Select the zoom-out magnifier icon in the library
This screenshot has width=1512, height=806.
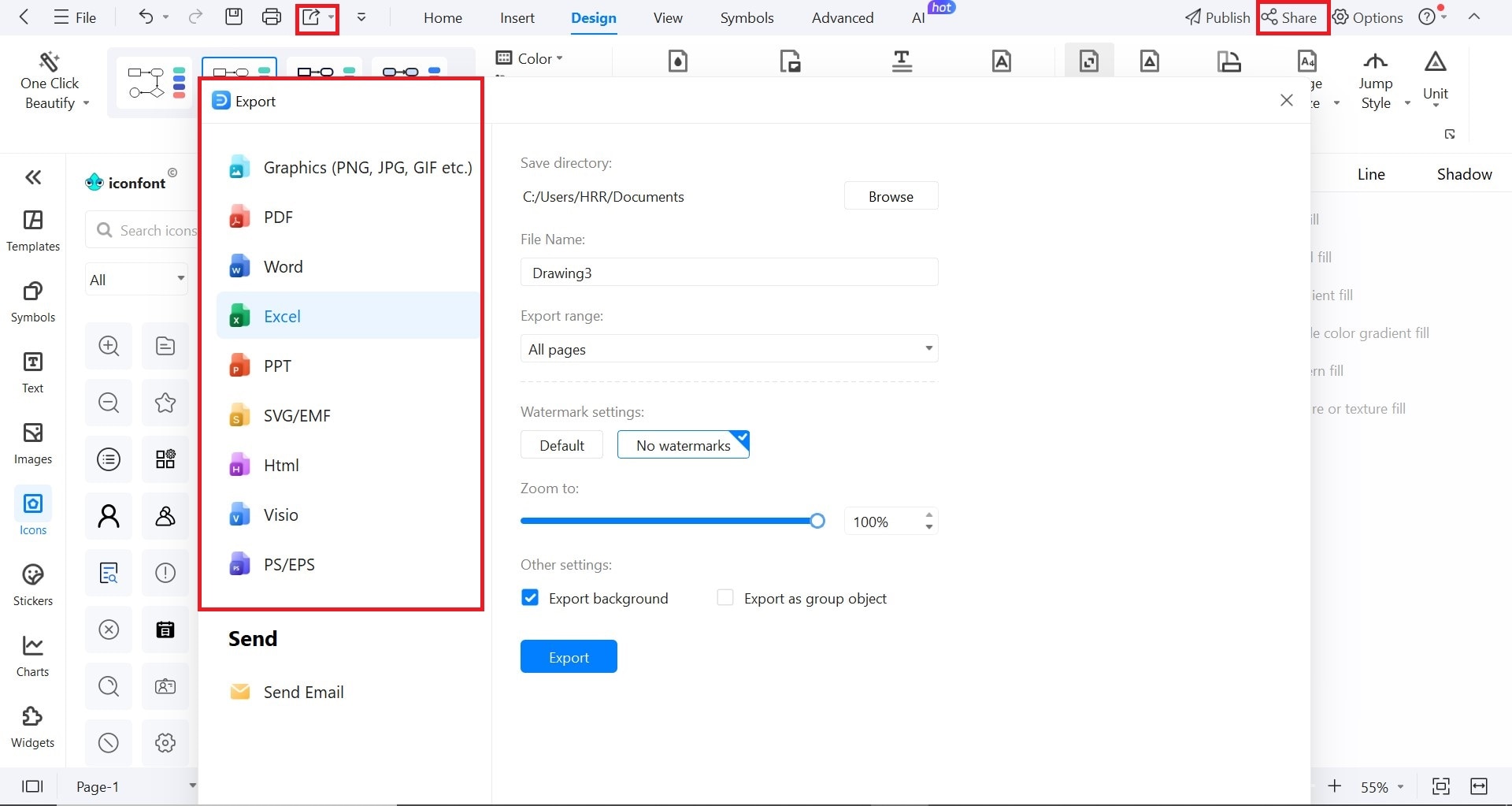109,403
